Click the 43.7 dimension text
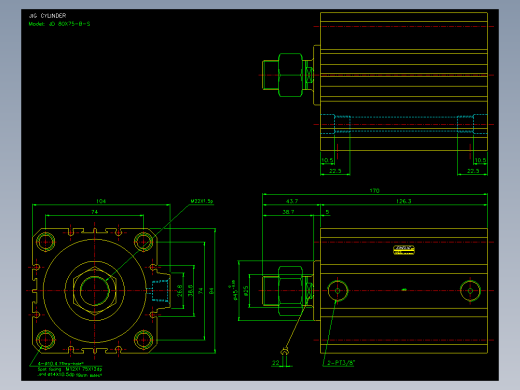The width and height of the screenshot is (520, 390). tap(292, 201)
